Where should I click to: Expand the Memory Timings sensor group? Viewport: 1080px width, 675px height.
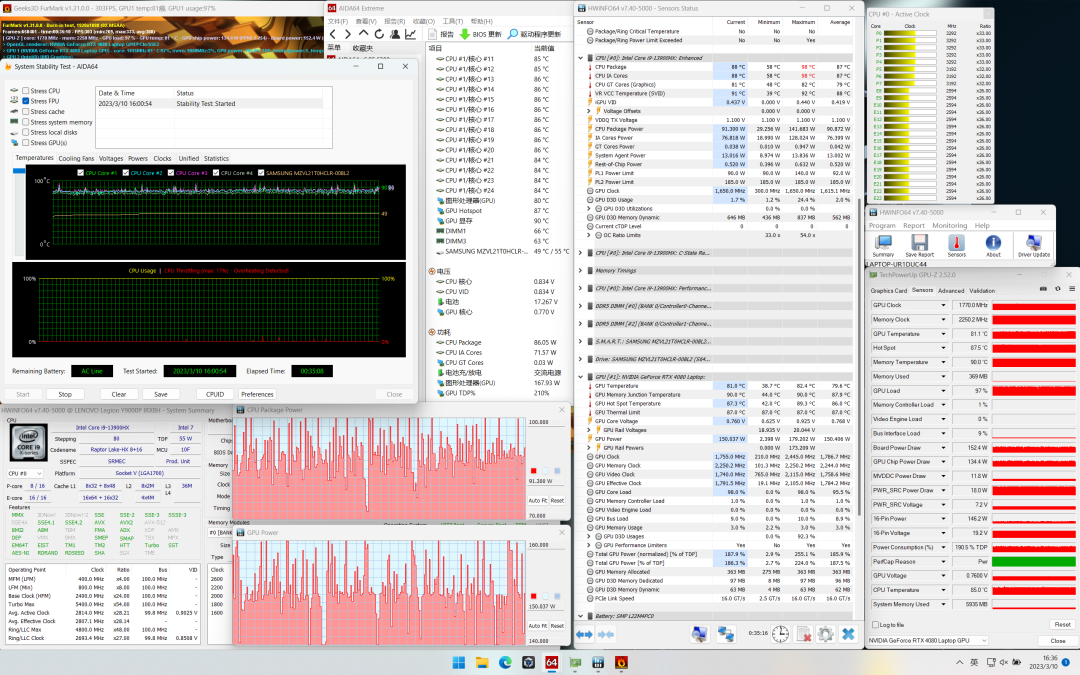pos(581,271)
